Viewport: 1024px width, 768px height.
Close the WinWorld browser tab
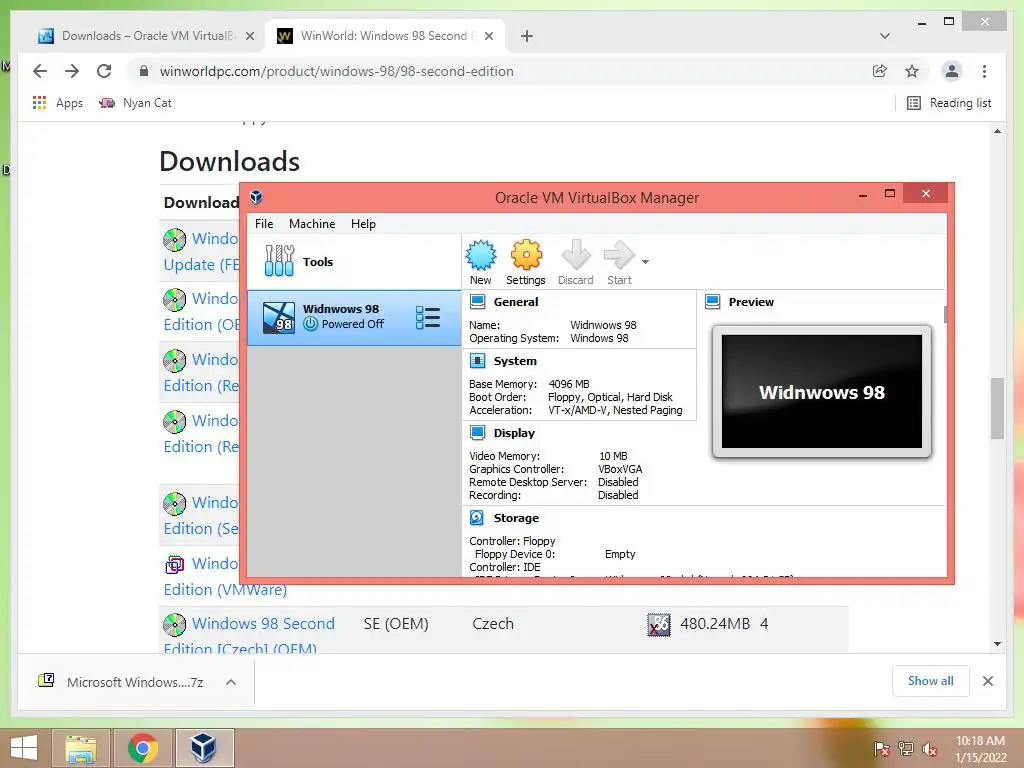pyautogui.click(x=488, y=36)
